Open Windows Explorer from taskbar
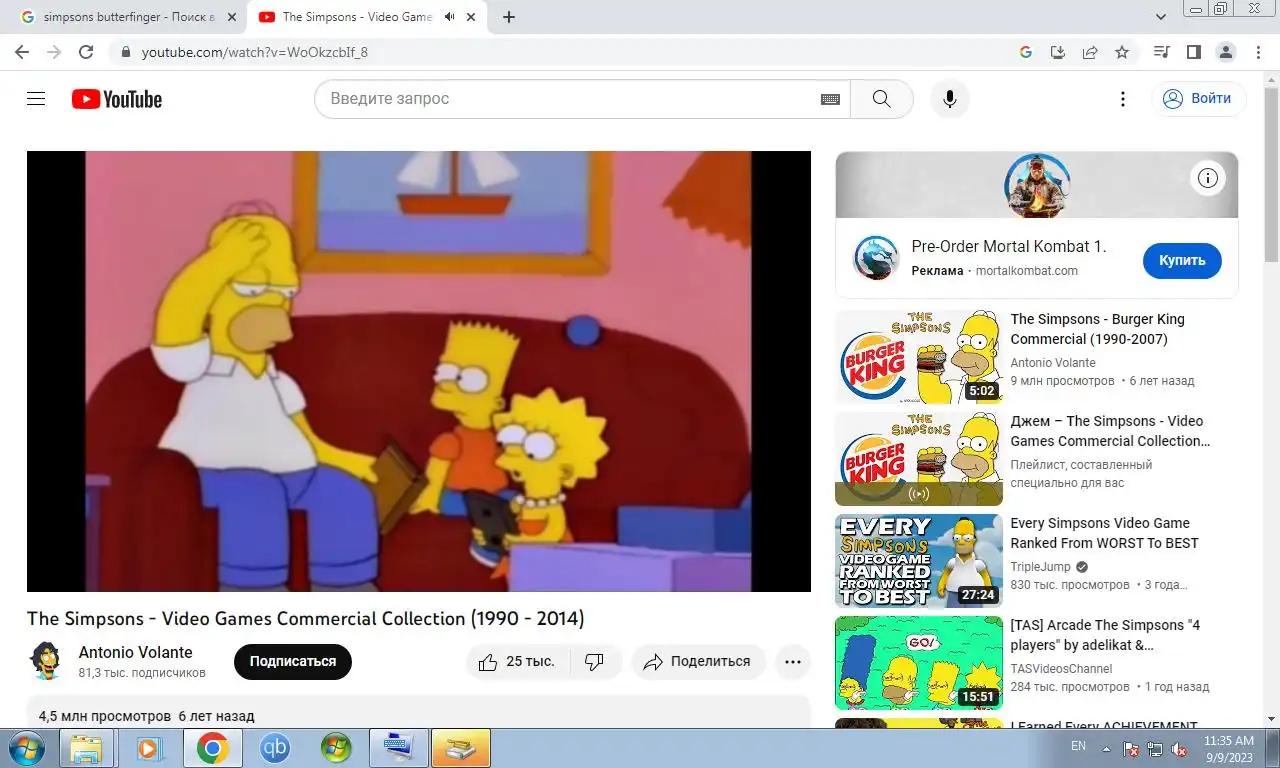 click(86, 748)
